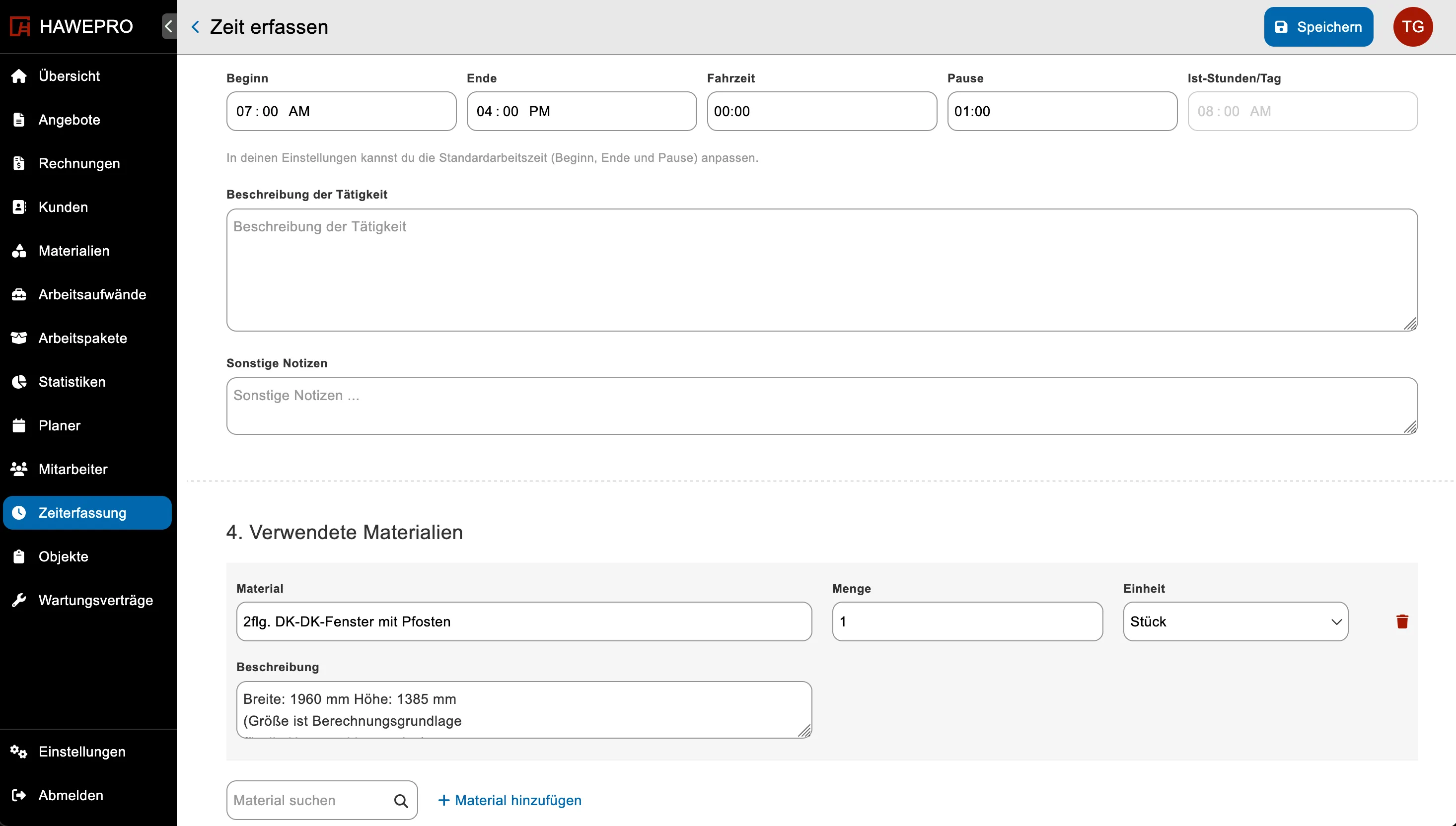Delete the material row with trash icon
1456x826 pixels.
click(1401, 621)
